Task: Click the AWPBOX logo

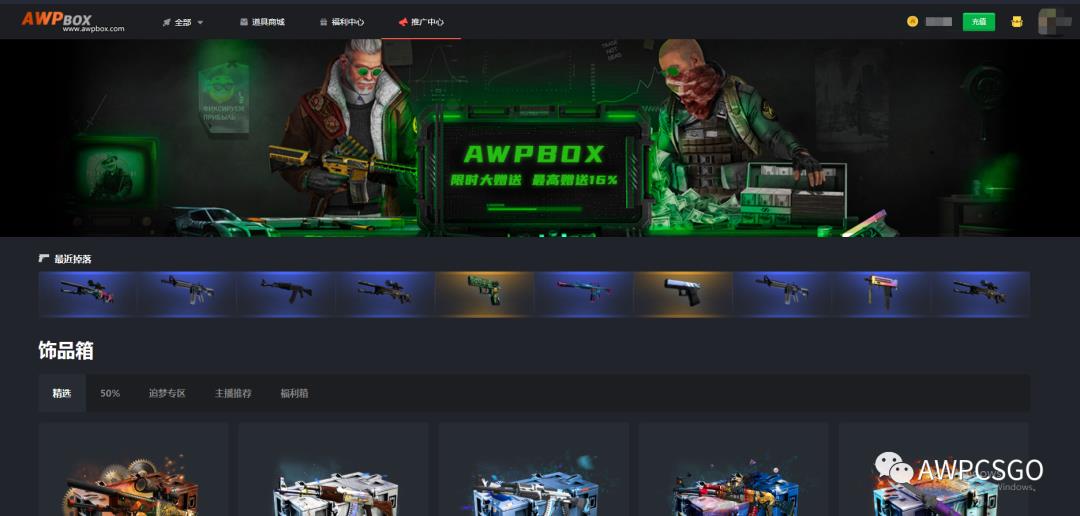Action: coord(73,20)
